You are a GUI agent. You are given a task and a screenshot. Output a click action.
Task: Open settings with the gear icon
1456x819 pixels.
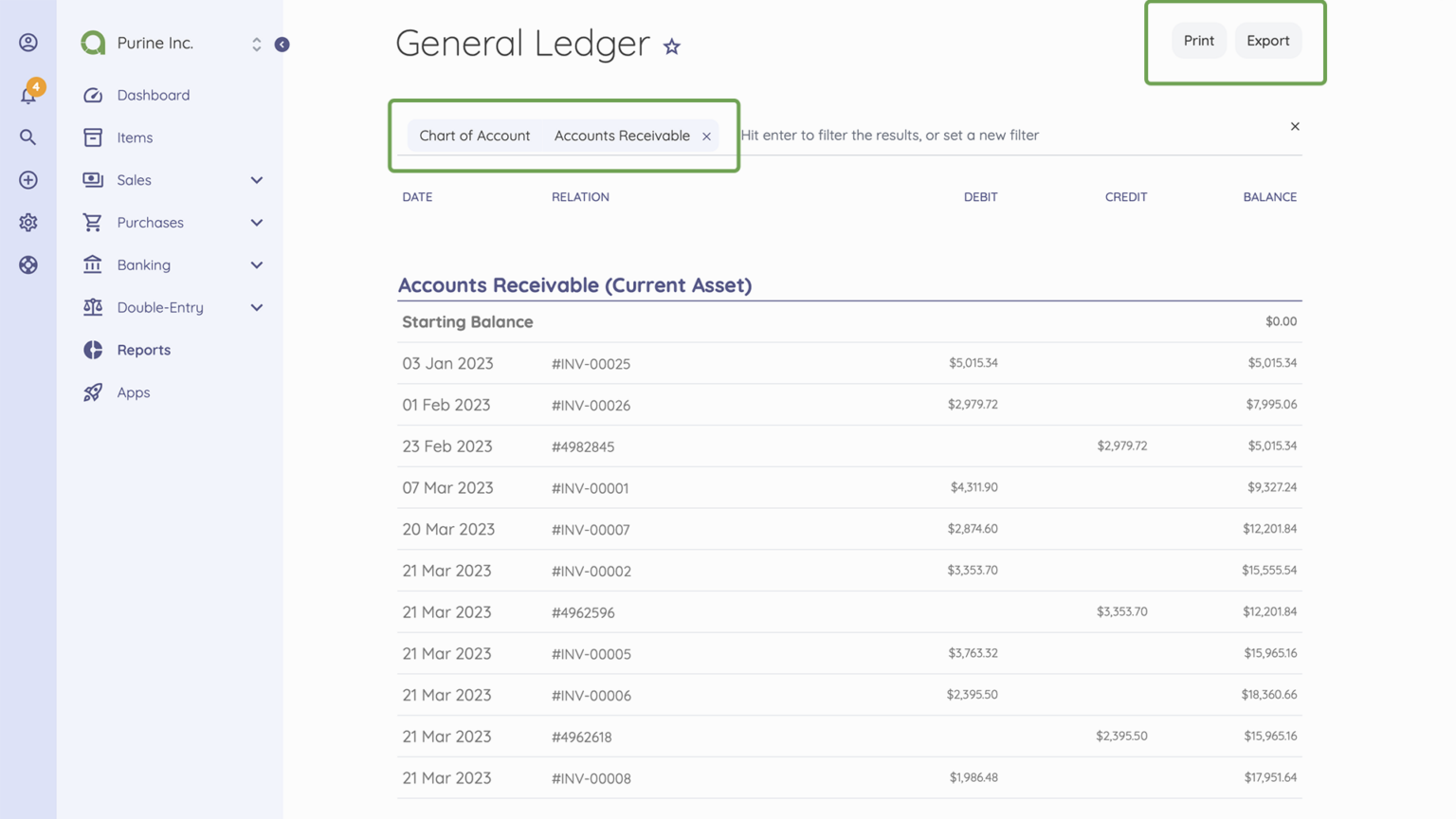click(27, 222)
